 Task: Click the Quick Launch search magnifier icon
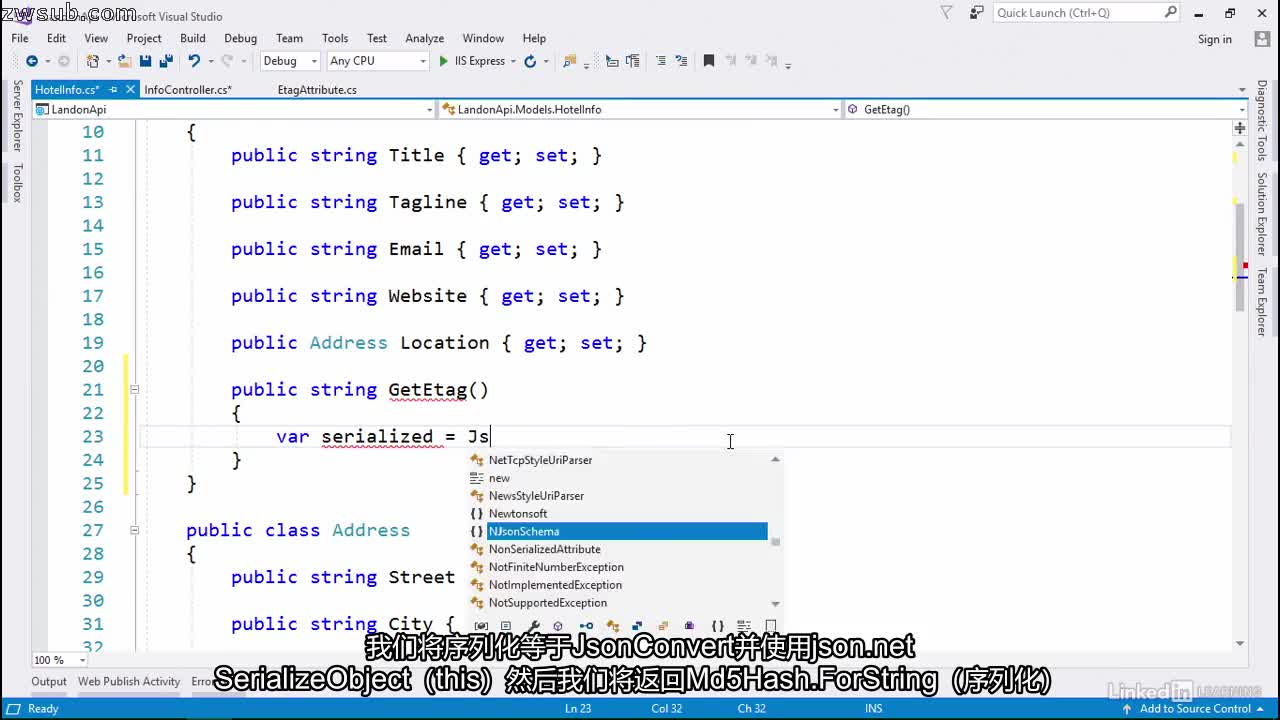(x=1171, y=12)
